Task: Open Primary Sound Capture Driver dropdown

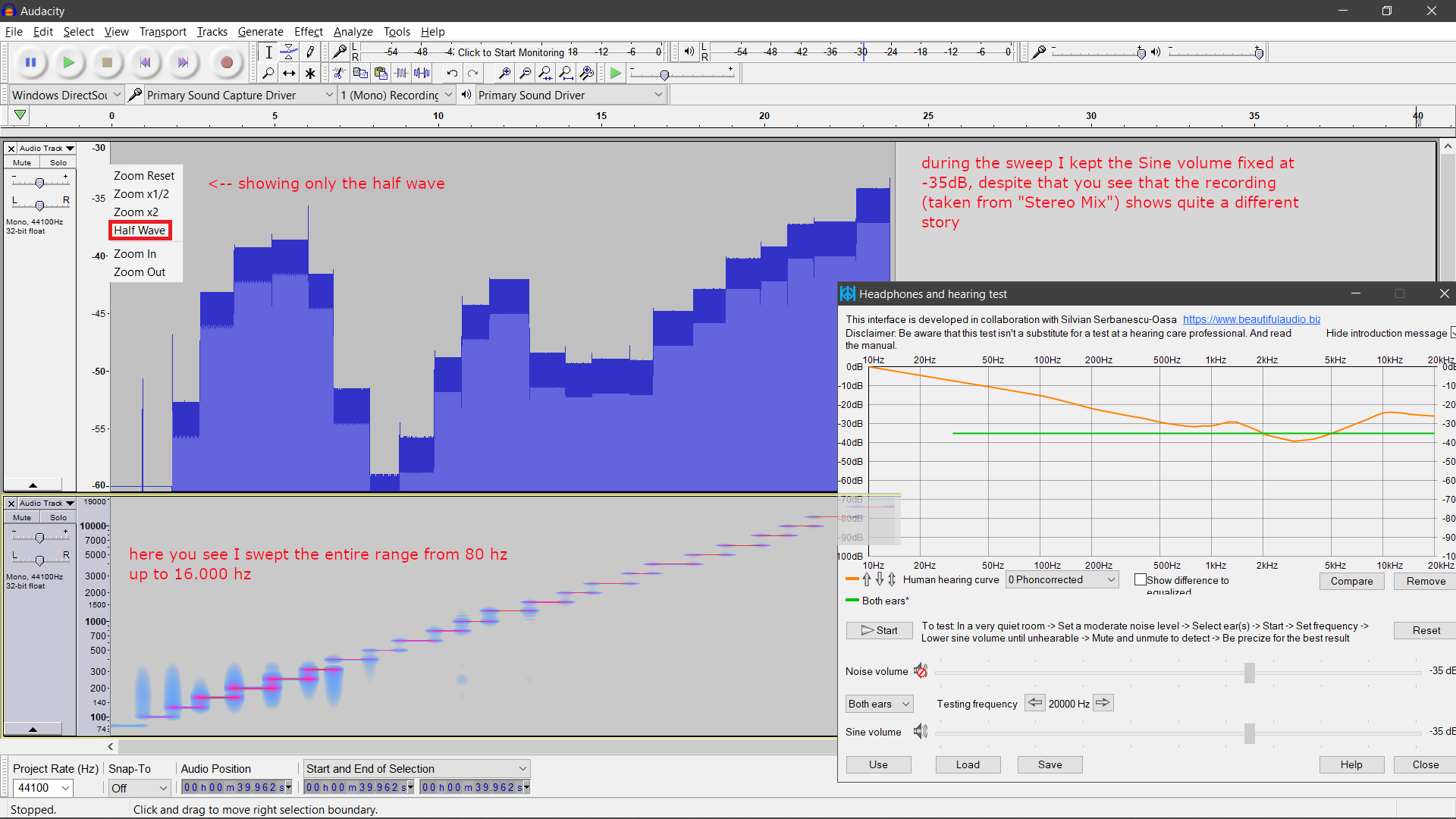Action: coord(240,95)
